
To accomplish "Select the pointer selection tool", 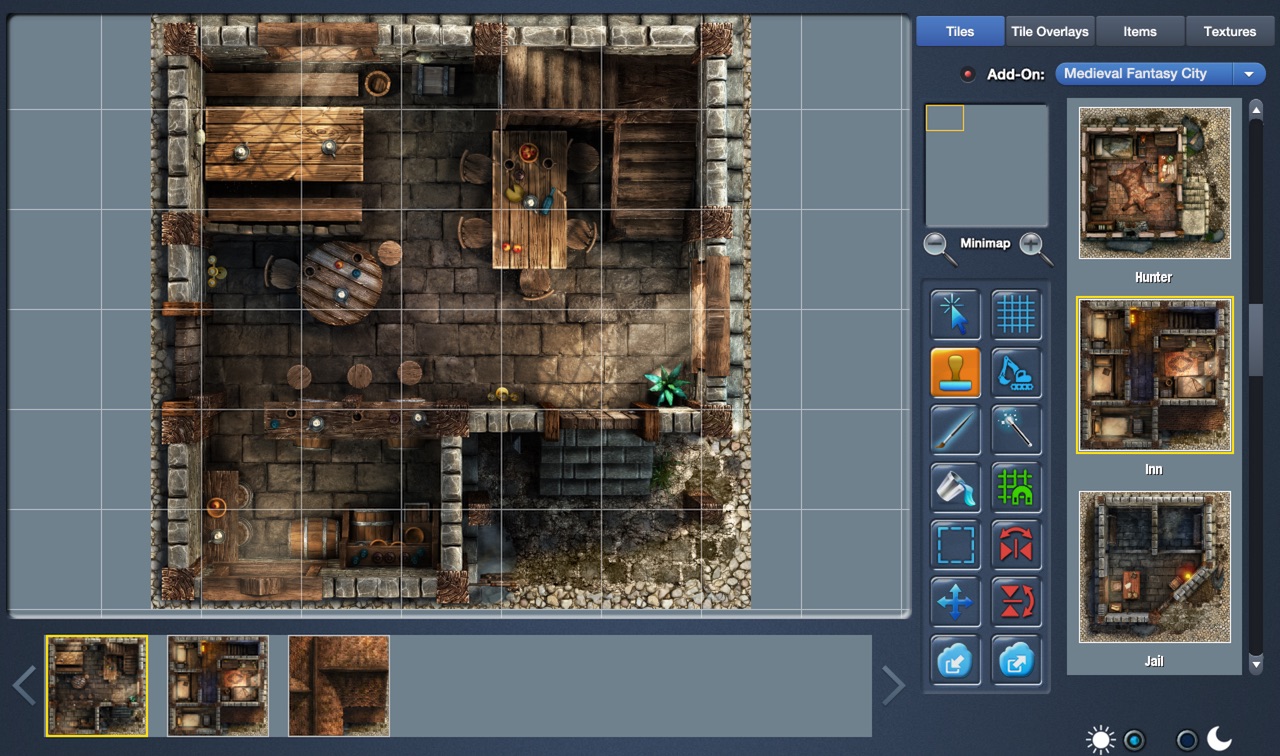I will click(x=955, y=315).
